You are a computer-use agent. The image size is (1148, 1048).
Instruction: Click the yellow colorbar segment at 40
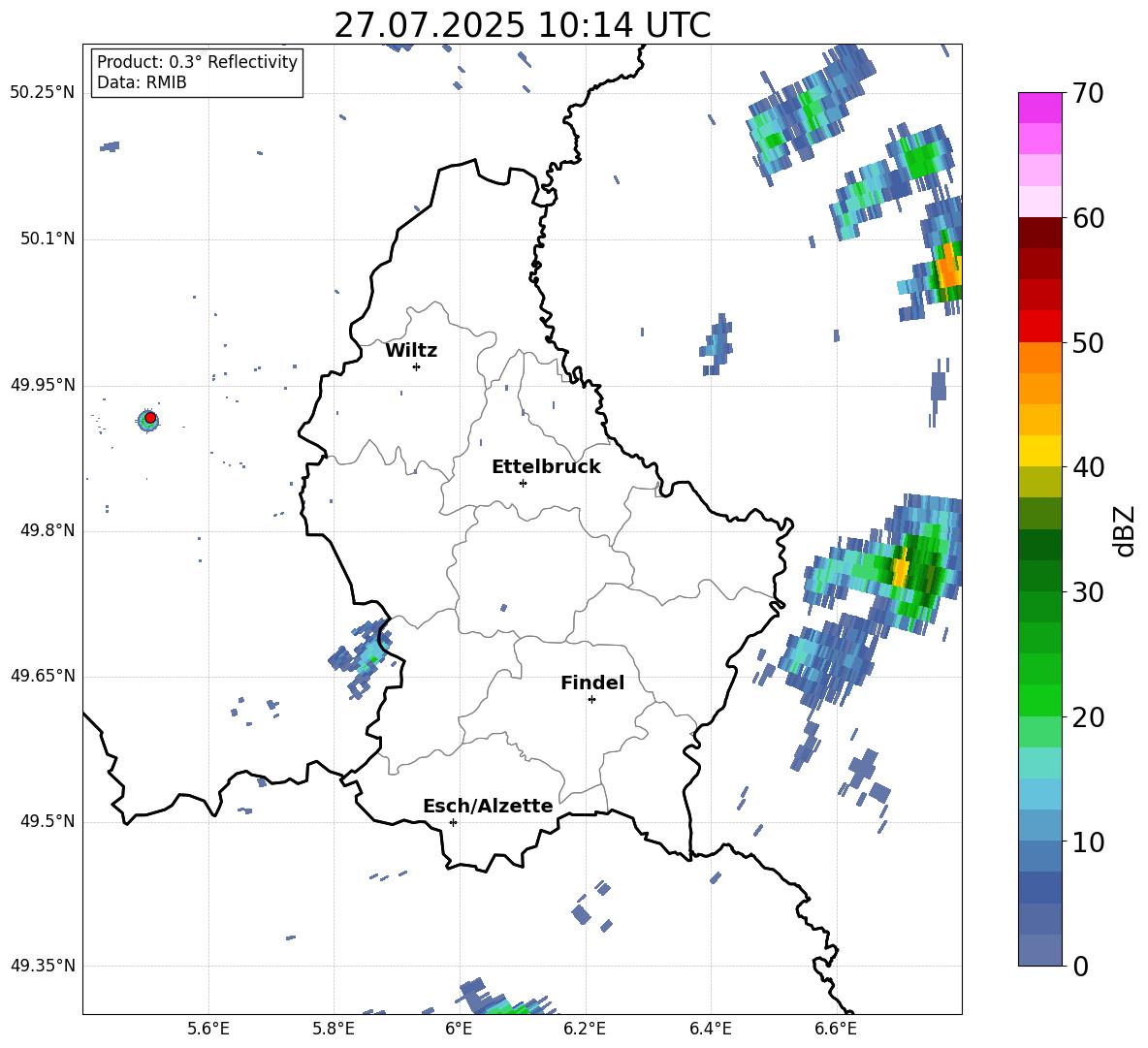(1039, 451)
